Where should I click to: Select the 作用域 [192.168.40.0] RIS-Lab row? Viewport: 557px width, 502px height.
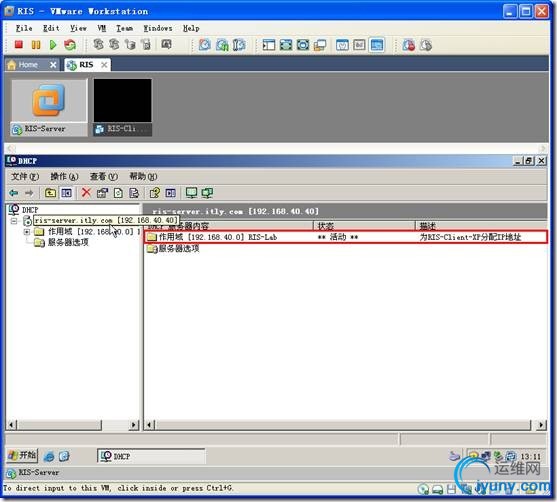[x=345, y=237]
